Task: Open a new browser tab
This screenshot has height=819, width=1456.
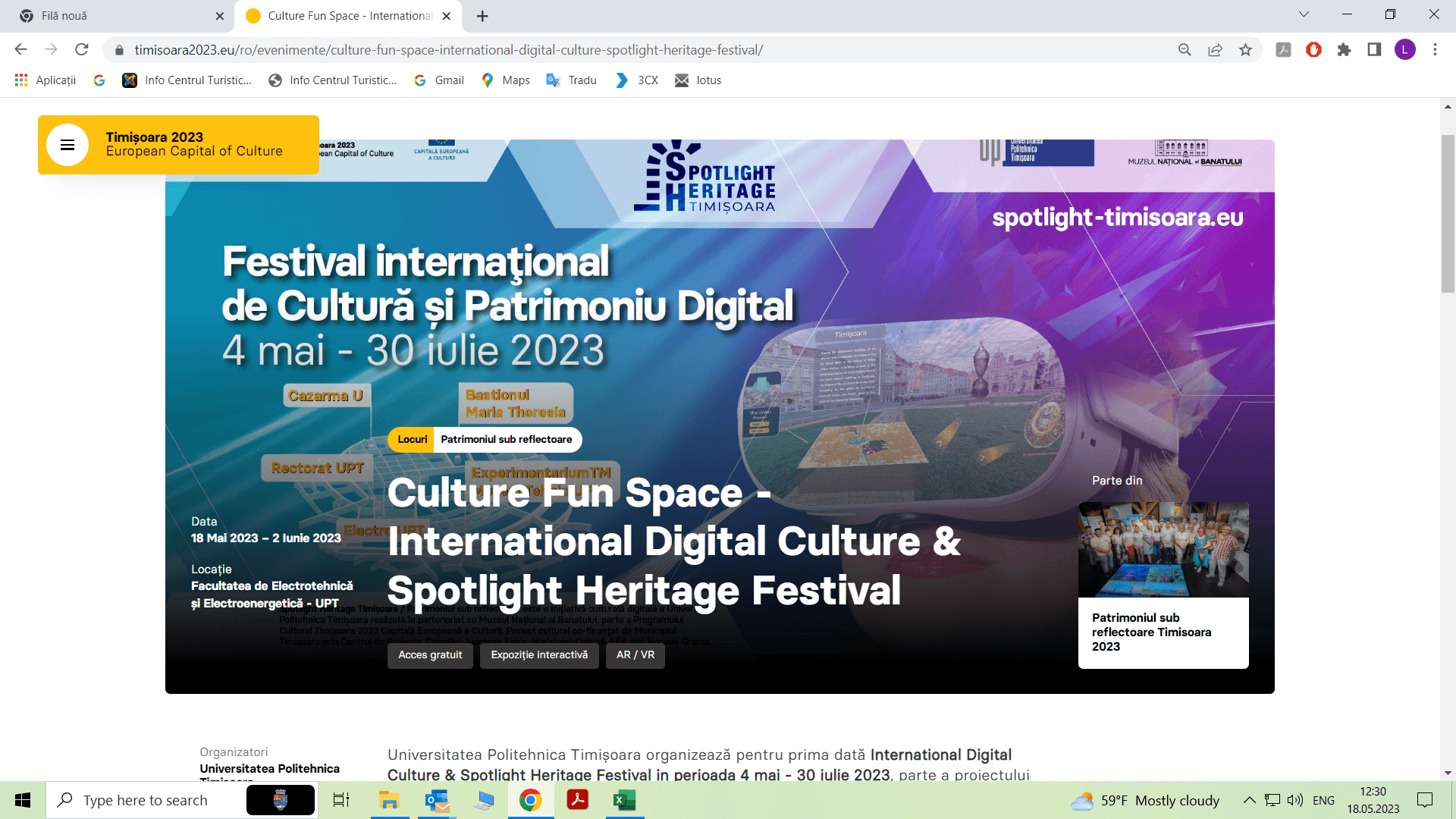Action: (x=482, y=16)
